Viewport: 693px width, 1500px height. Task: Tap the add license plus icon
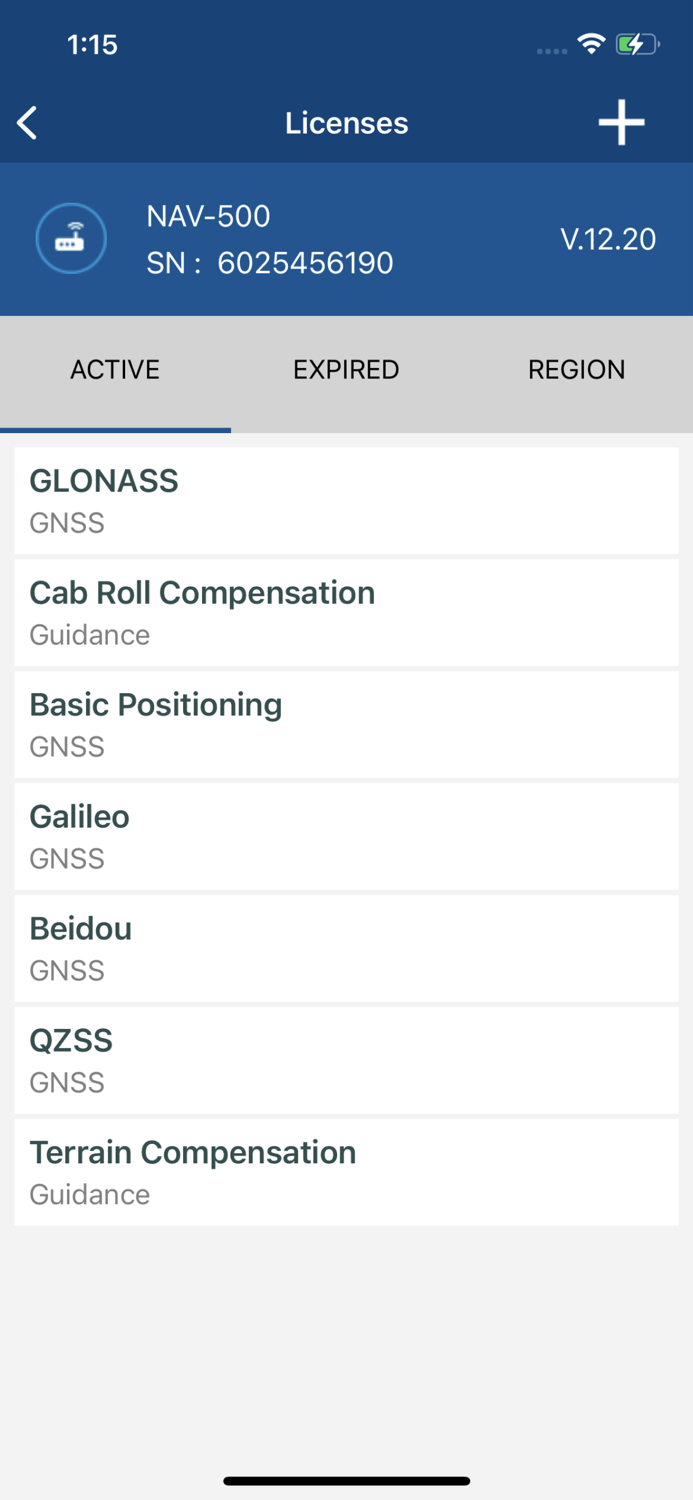(621, 122)
